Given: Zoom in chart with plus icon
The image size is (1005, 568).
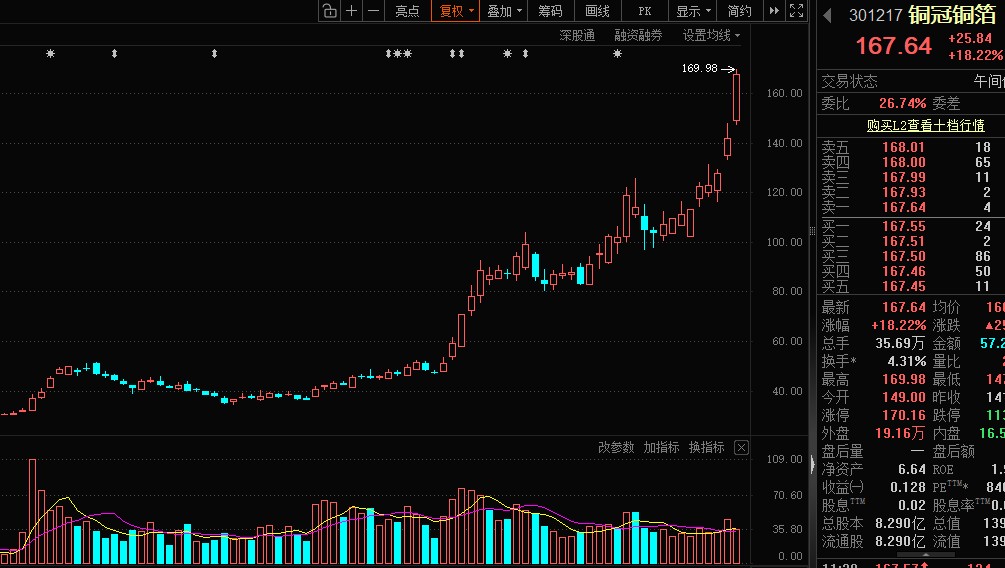Looking at the screenshot, I should click(351, 11).
